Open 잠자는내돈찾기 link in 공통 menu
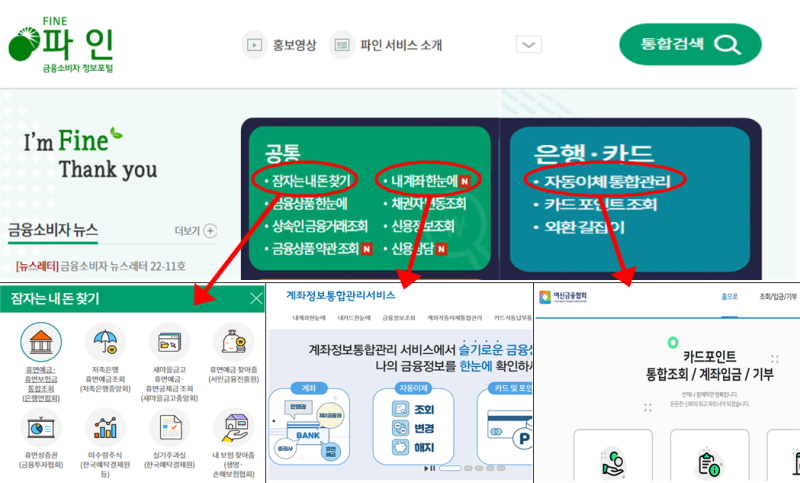 [310, 181]
